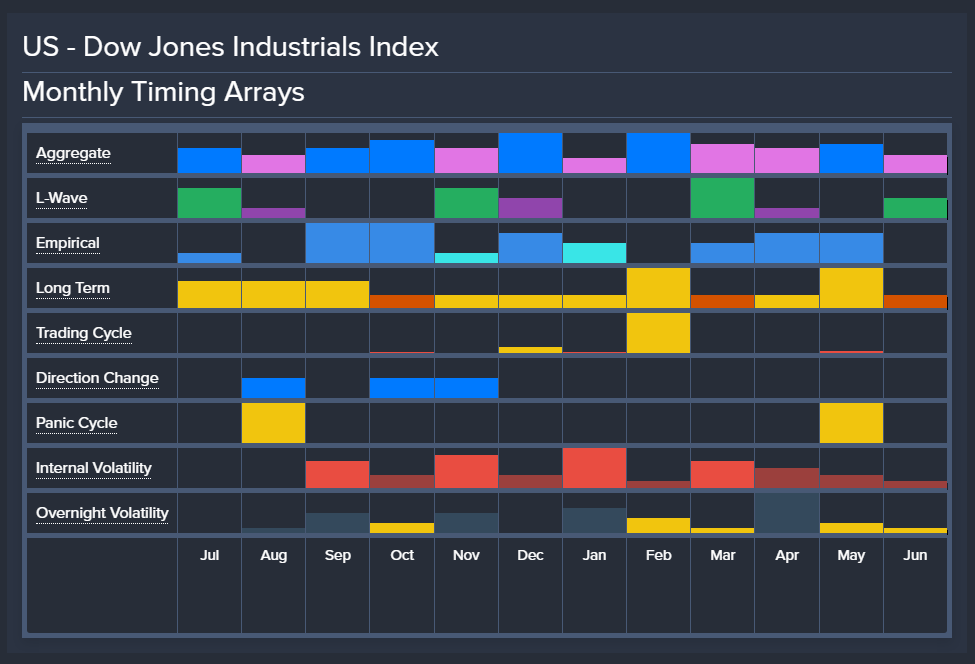Click the Overnight Volatility row label
Viewport: 975px width, 664px height.
[x=103, y=513]
